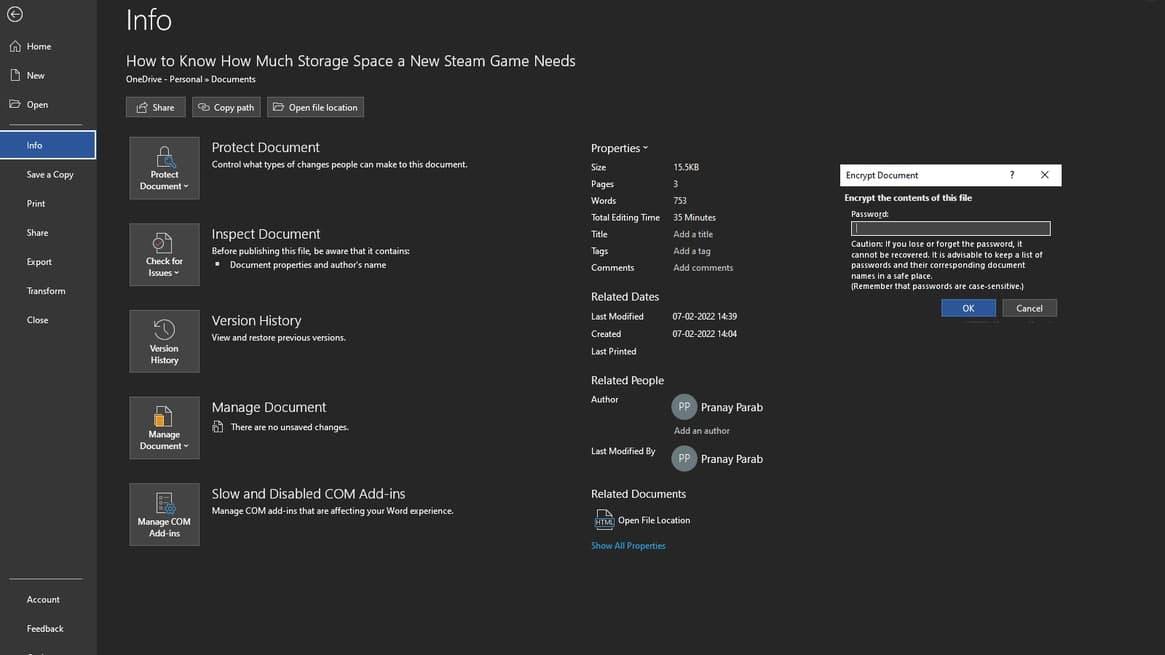Open Manage COM Add-ins

[x=164, y=515]
